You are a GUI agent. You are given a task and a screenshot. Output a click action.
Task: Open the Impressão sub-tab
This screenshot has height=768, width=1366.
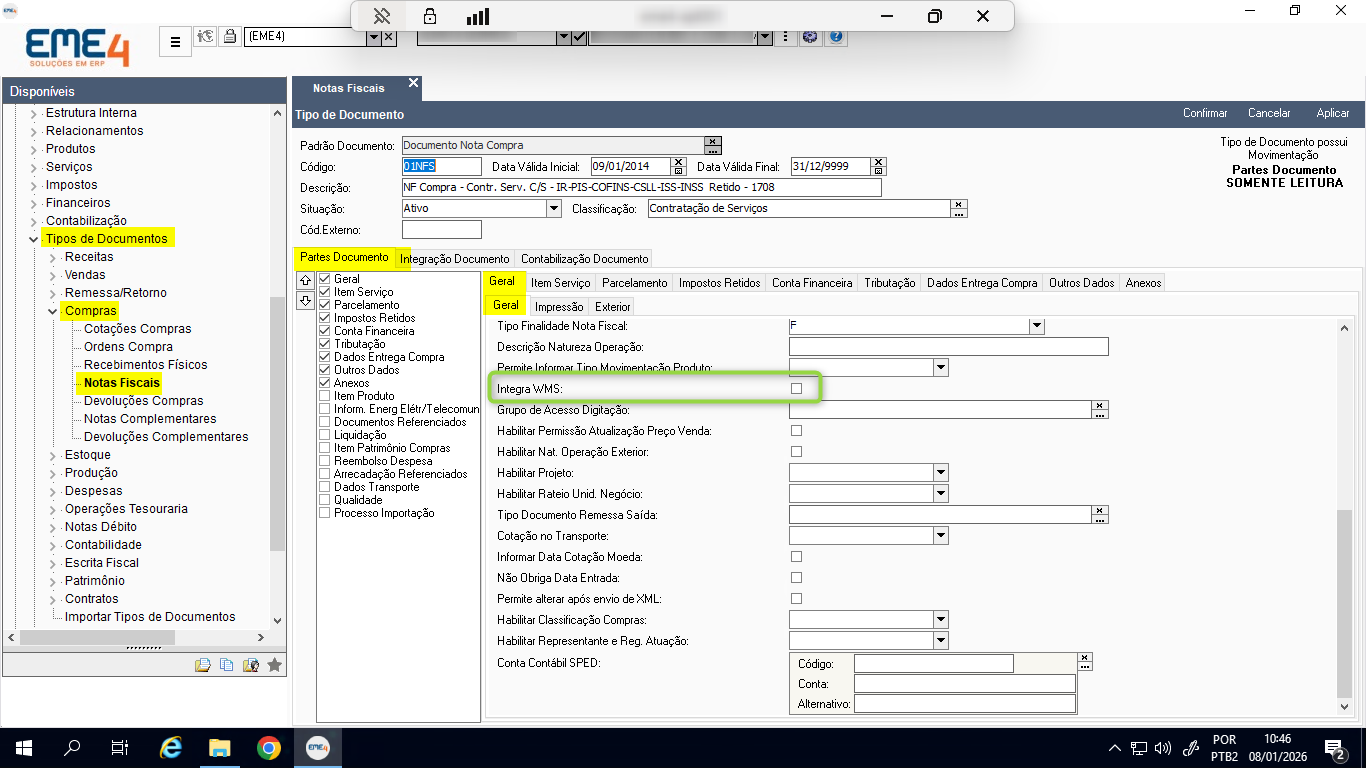click(x=559, y=306)
